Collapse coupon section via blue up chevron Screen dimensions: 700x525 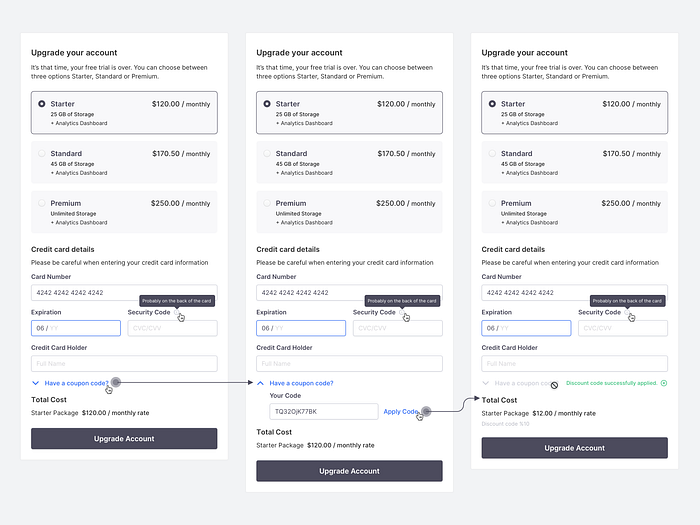pyautogui.click(x=261, y=383)
